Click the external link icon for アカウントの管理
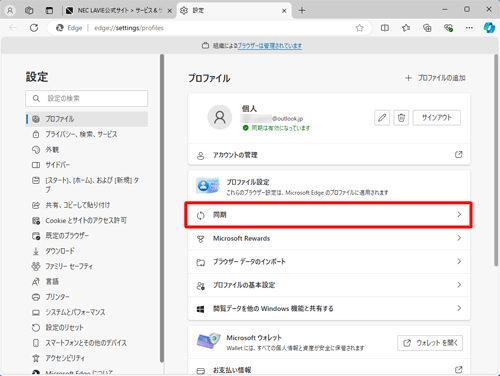 click(x=459, y=155)
